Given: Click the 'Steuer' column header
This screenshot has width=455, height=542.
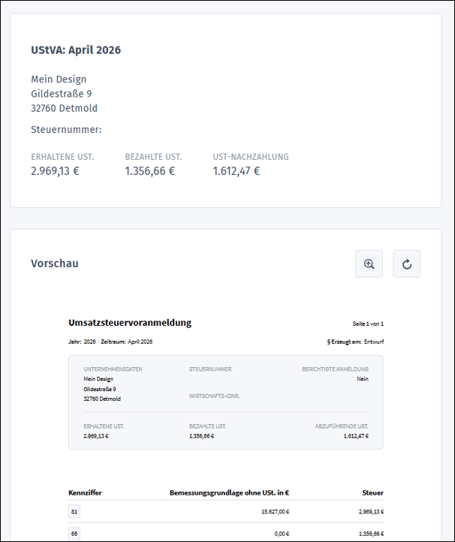Looking at the screenshot, I should [373, 493].
